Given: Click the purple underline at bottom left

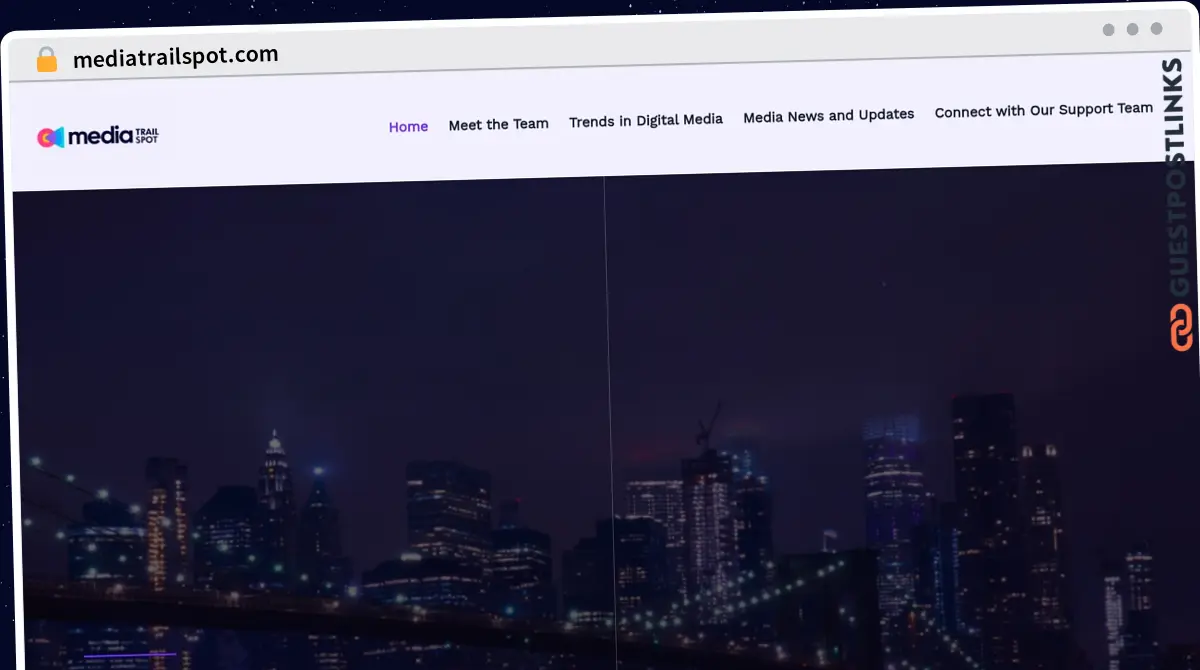Looking at the screenshot, I should [x=130, y=655].
